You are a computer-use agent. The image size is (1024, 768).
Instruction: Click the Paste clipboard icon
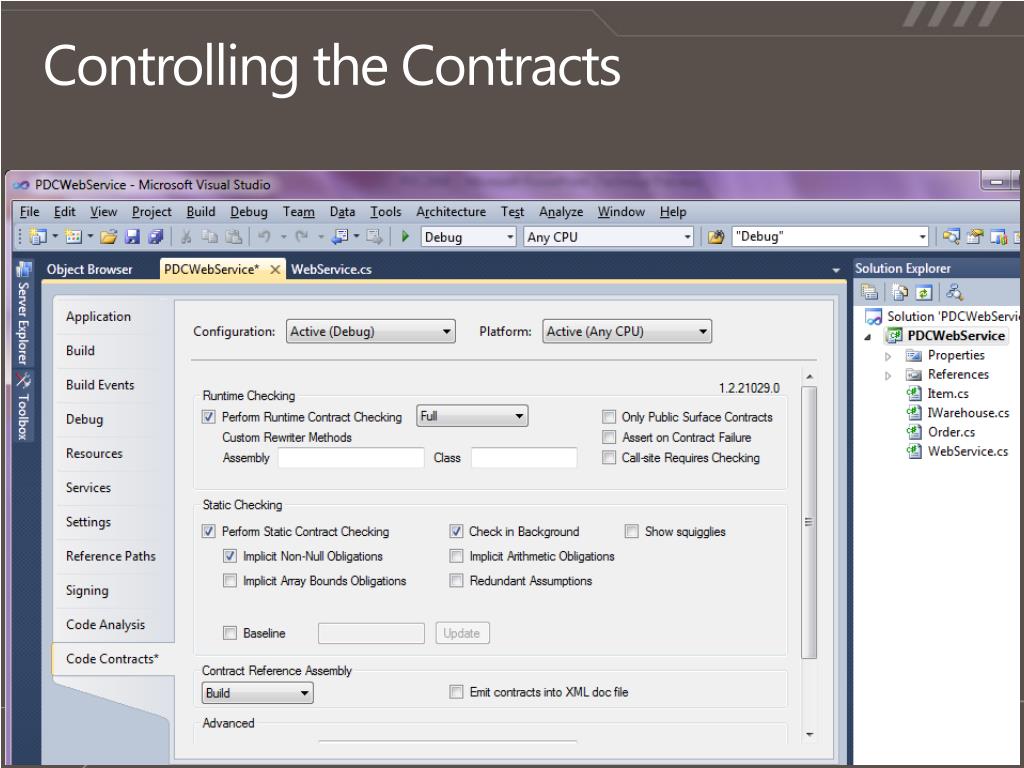click(233, 236)
